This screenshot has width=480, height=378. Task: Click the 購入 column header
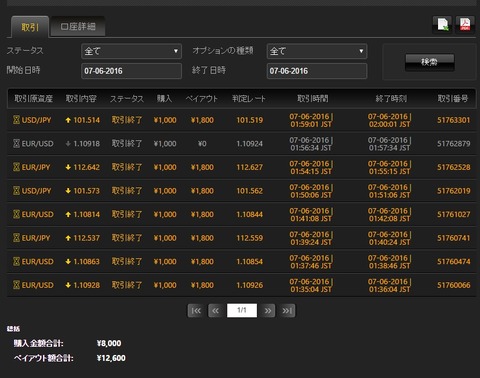[x=164, y=99]
